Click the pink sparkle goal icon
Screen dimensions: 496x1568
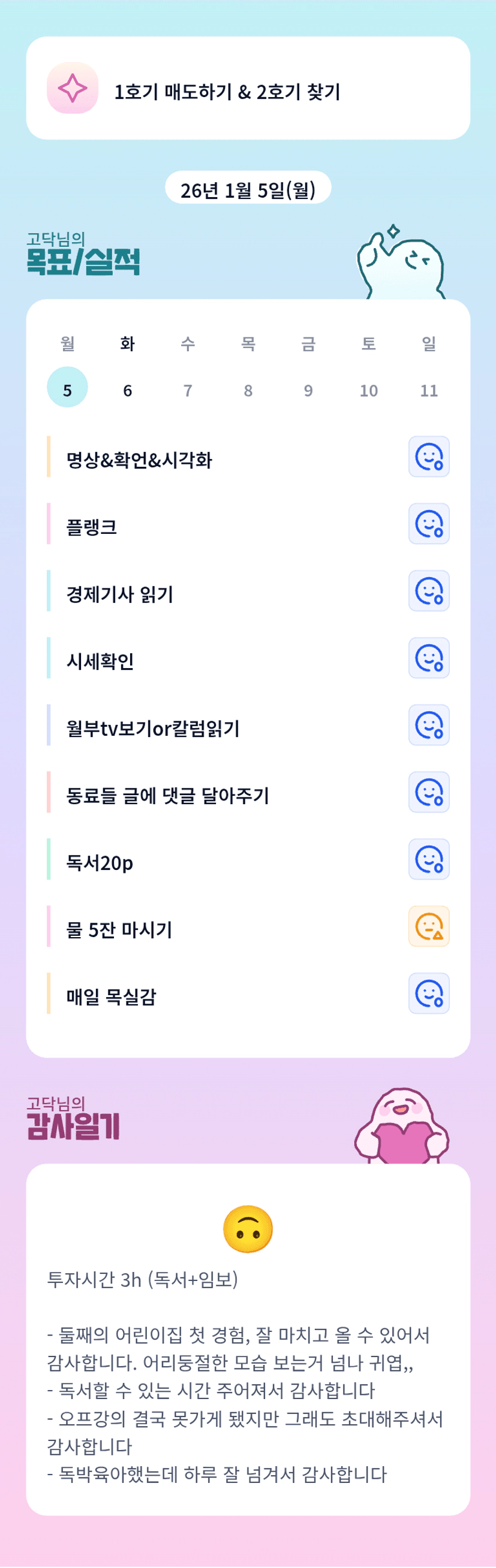point(73,88)
